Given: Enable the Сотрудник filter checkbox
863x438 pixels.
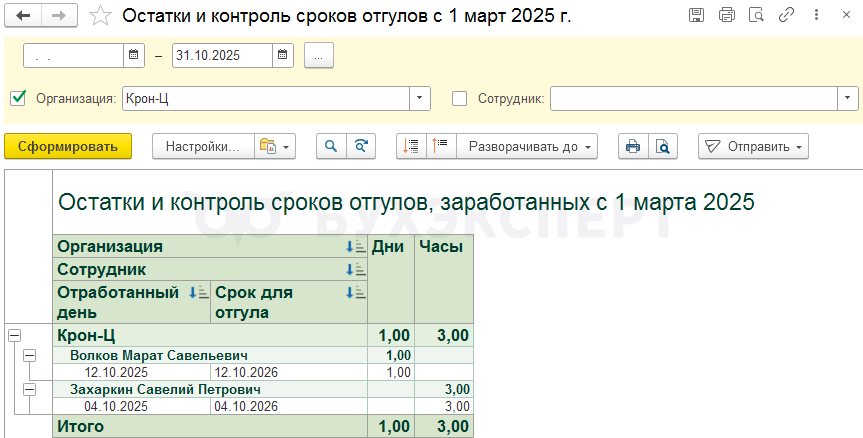Looking at the screenshot, I should [460, 98].
